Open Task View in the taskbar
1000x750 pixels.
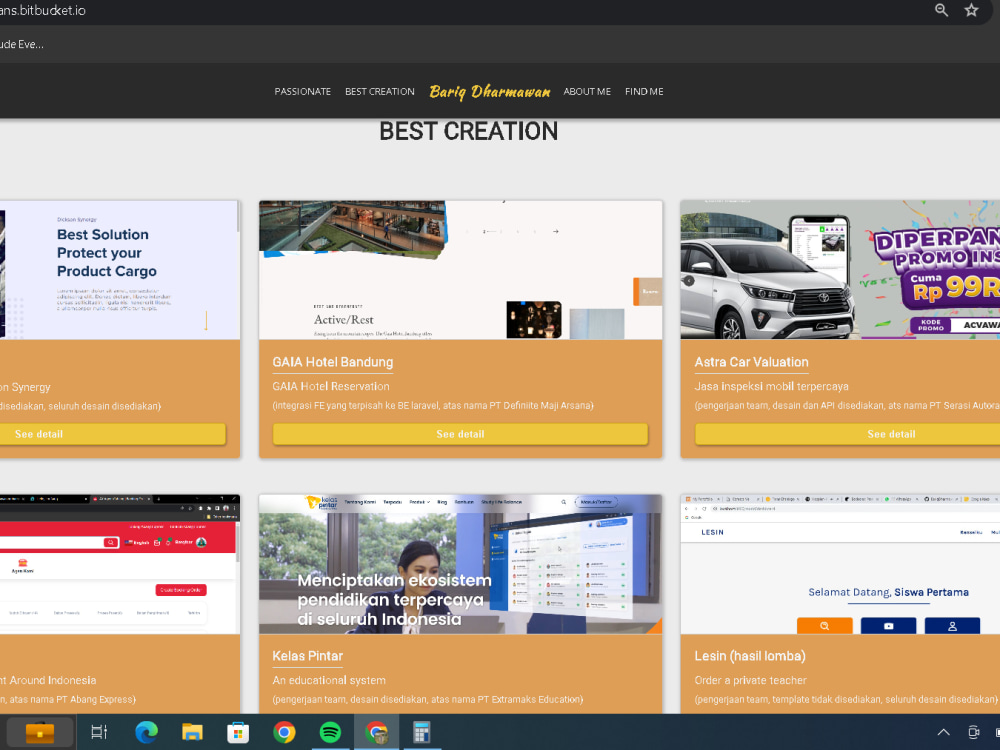(x=99, y=732)
